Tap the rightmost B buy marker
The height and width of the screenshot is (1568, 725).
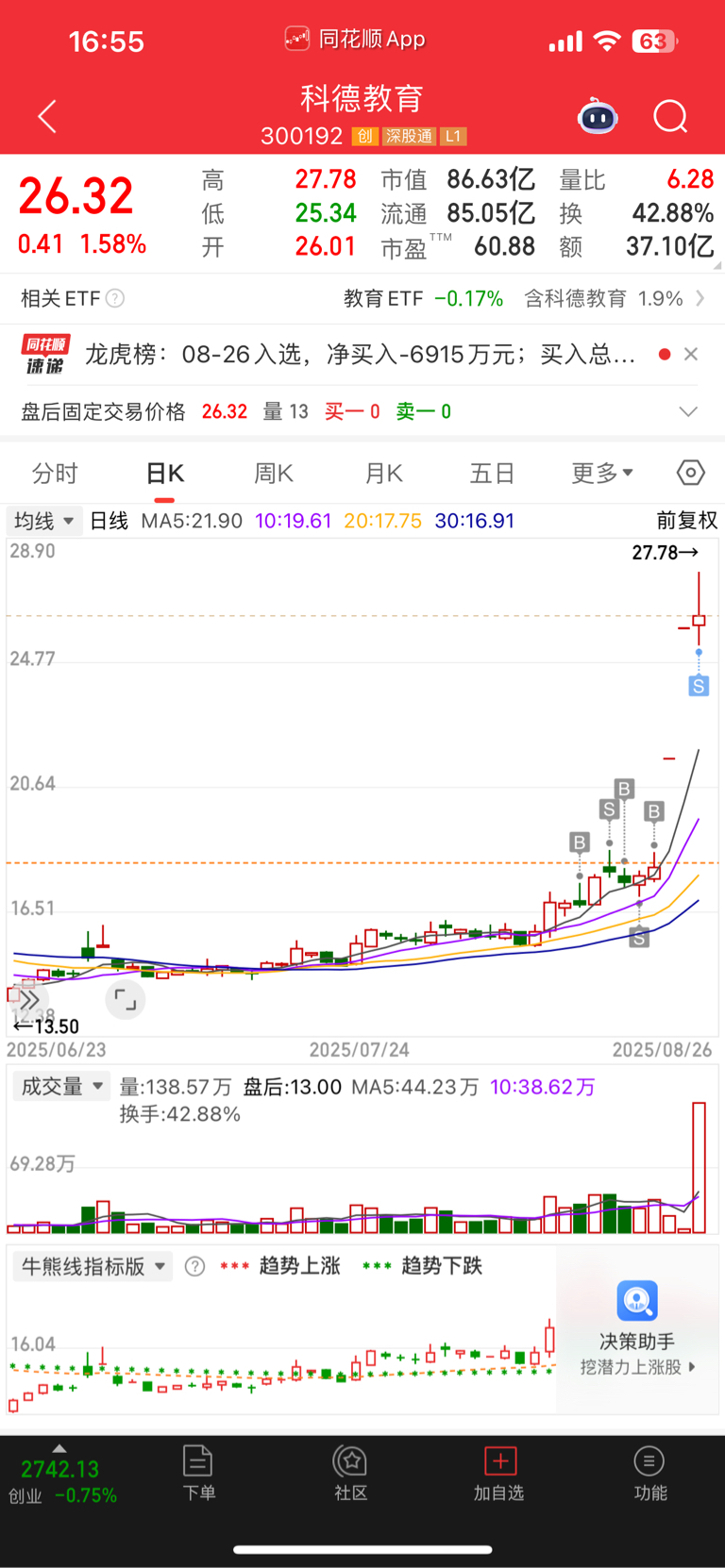(654, 810)
